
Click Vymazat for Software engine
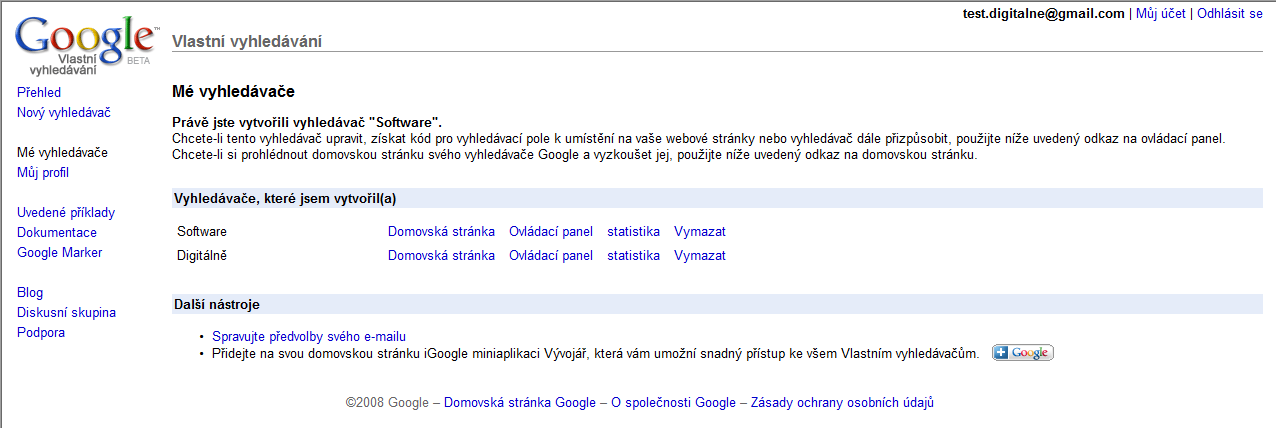pos(700,231)
